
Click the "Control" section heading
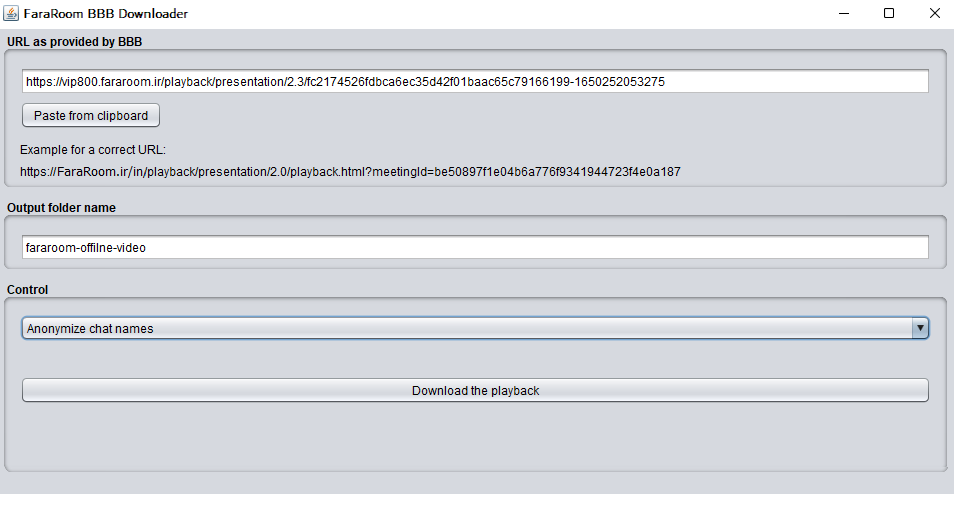point(28,290)
